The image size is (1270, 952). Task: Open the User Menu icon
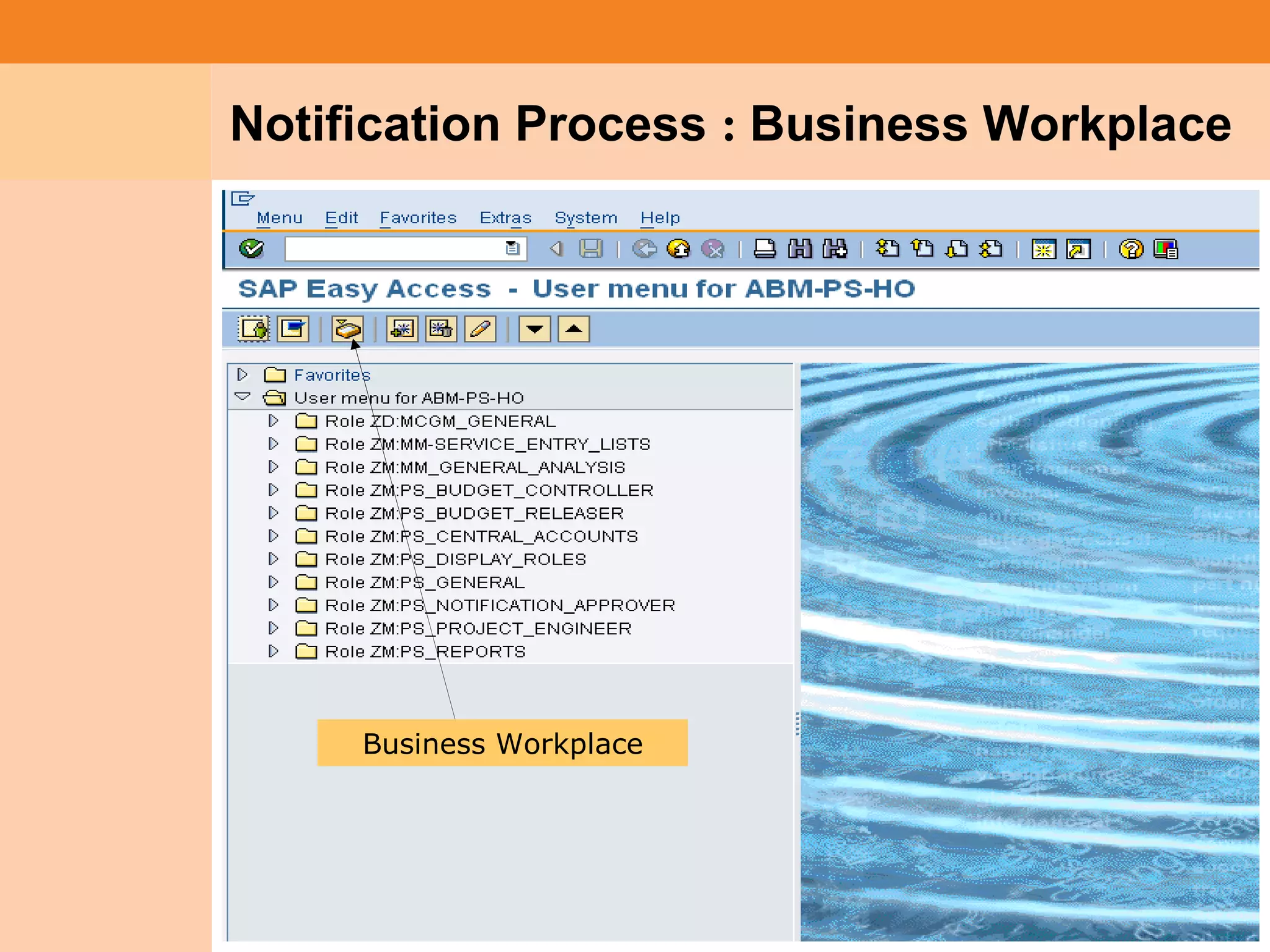click(x=254, y=328)
